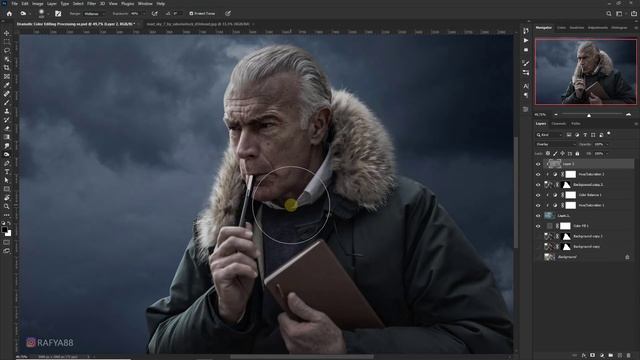Click the share icon at top right
This screenshot has width=640, height=360.
click(634, 13)
